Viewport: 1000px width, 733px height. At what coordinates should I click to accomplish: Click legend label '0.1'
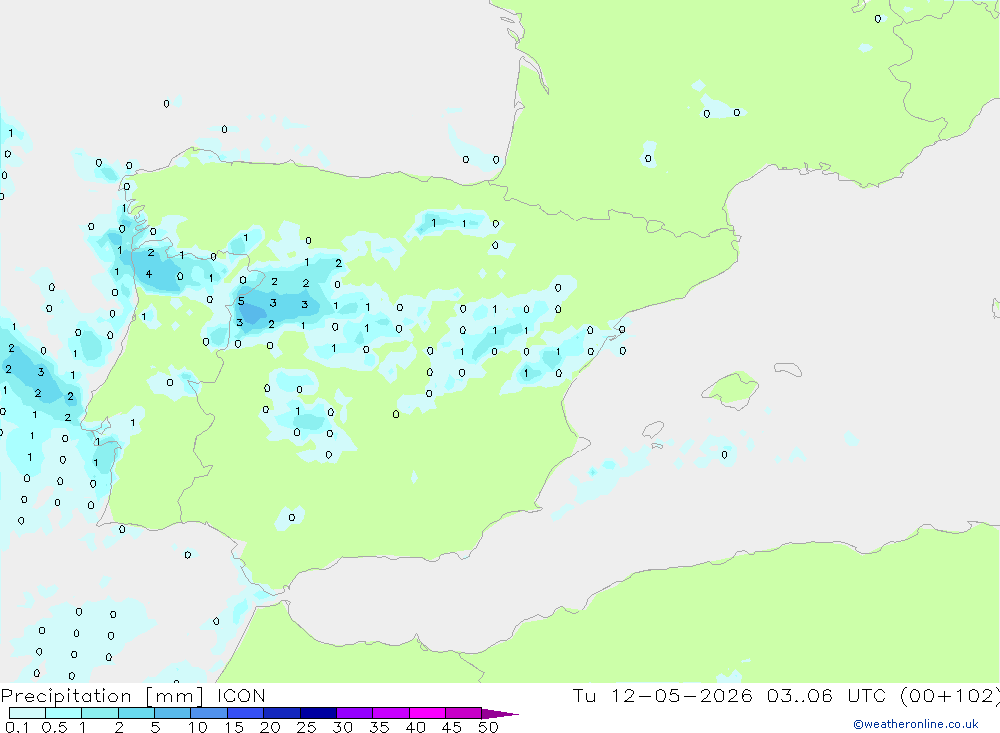17,727
